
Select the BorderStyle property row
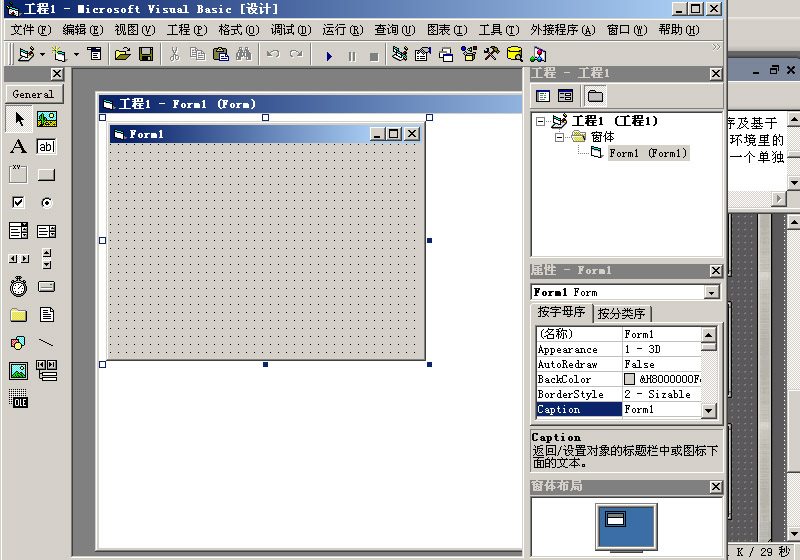point(619,394)
